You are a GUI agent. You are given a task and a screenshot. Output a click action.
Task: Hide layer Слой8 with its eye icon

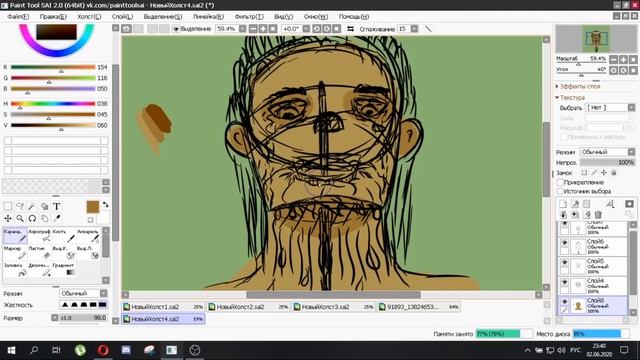pos(564,301)
